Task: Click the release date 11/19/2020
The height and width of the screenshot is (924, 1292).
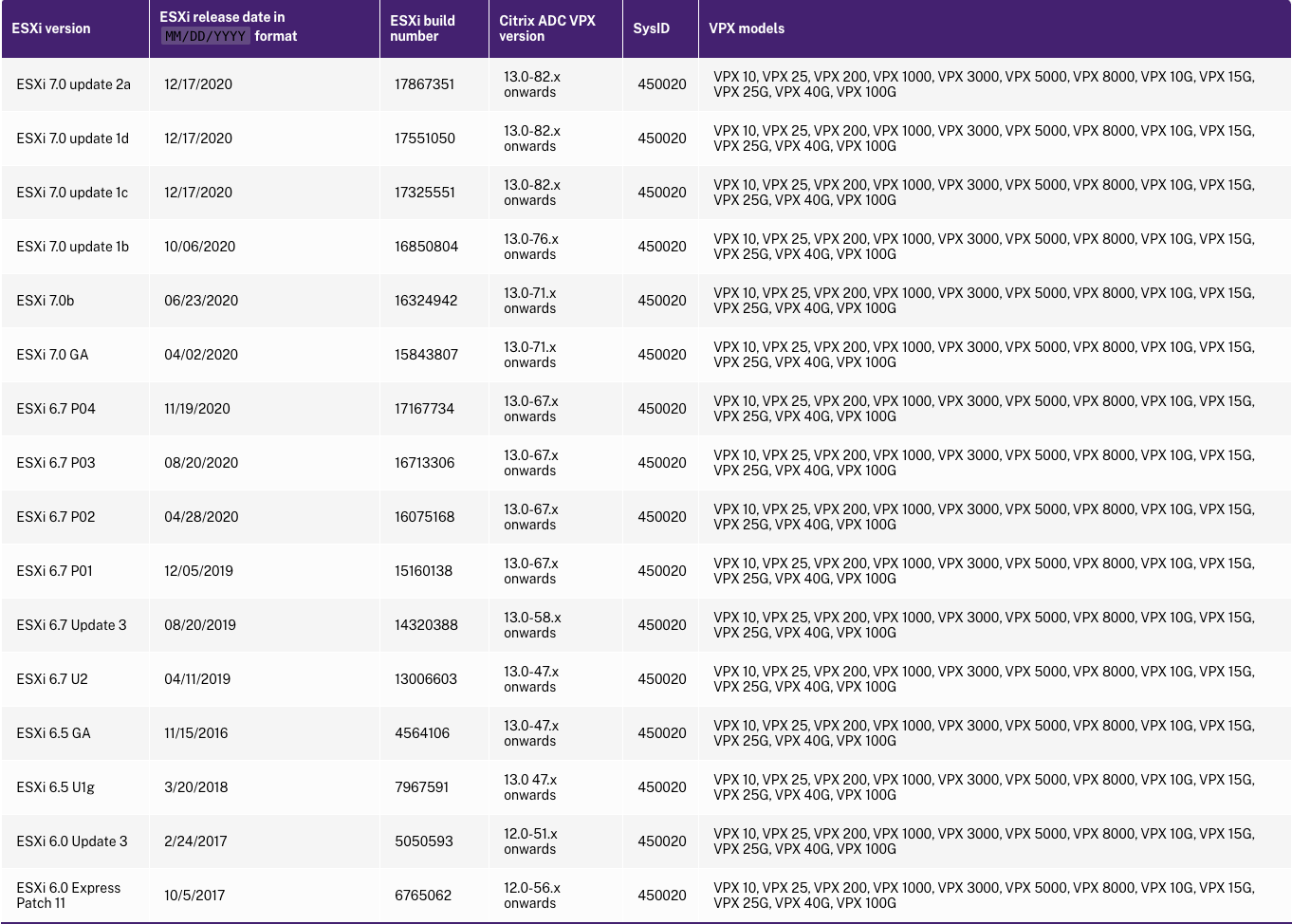Action: pyautogui.click(x=197, y=409)
